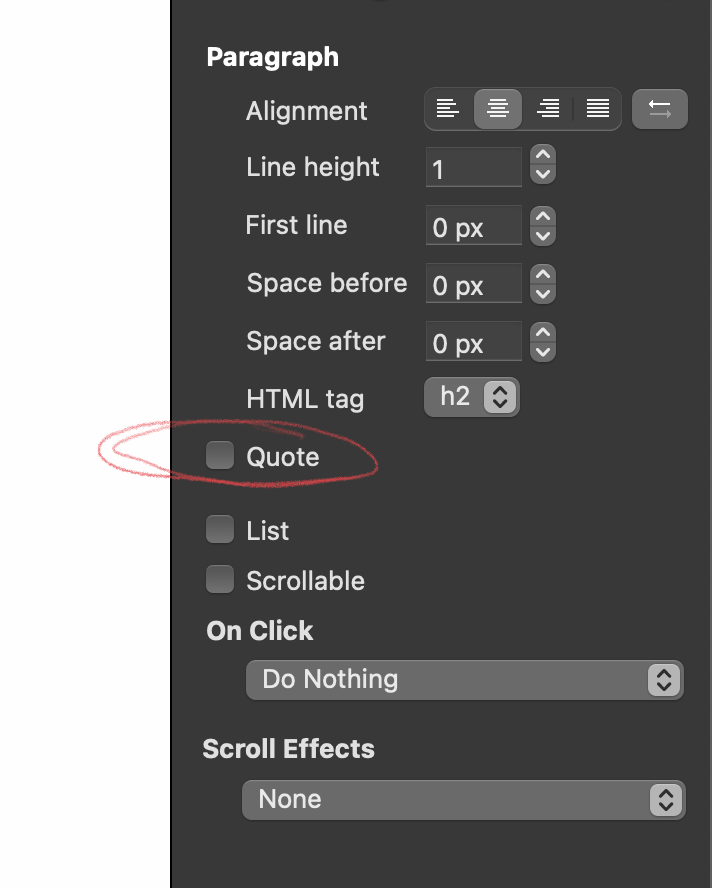This screenshot has width=712, height=888.
Task: Click the Quote checkbox label
Action: pyautogui.click(x=283, y=457)
